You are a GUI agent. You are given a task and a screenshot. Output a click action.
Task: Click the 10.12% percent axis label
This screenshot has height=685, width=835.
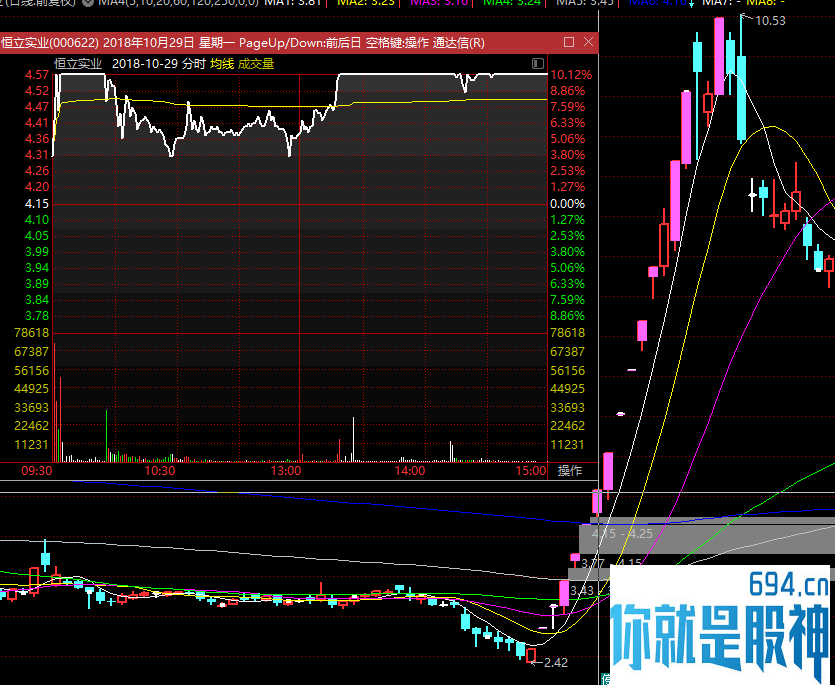coord(571,75)
